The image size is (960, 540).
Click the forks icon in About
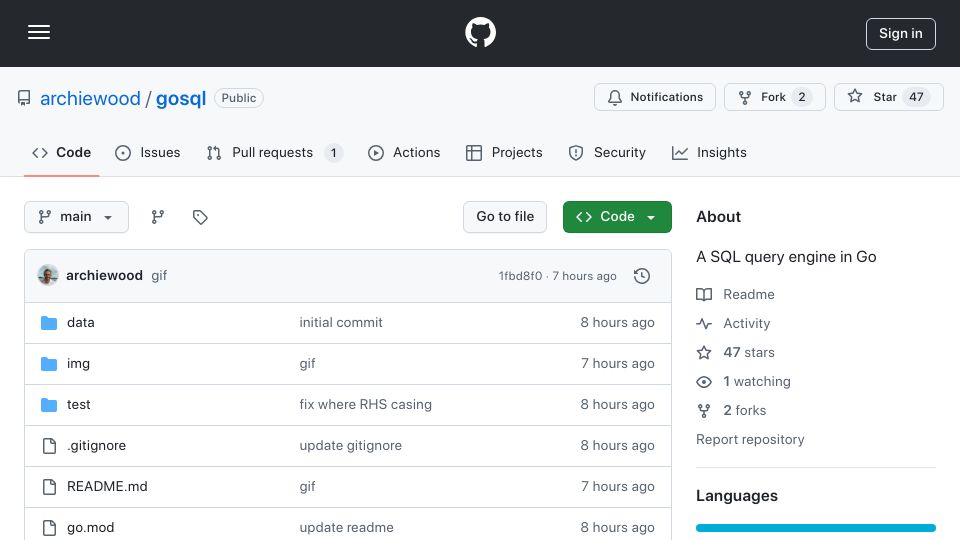tap(704, 411)
